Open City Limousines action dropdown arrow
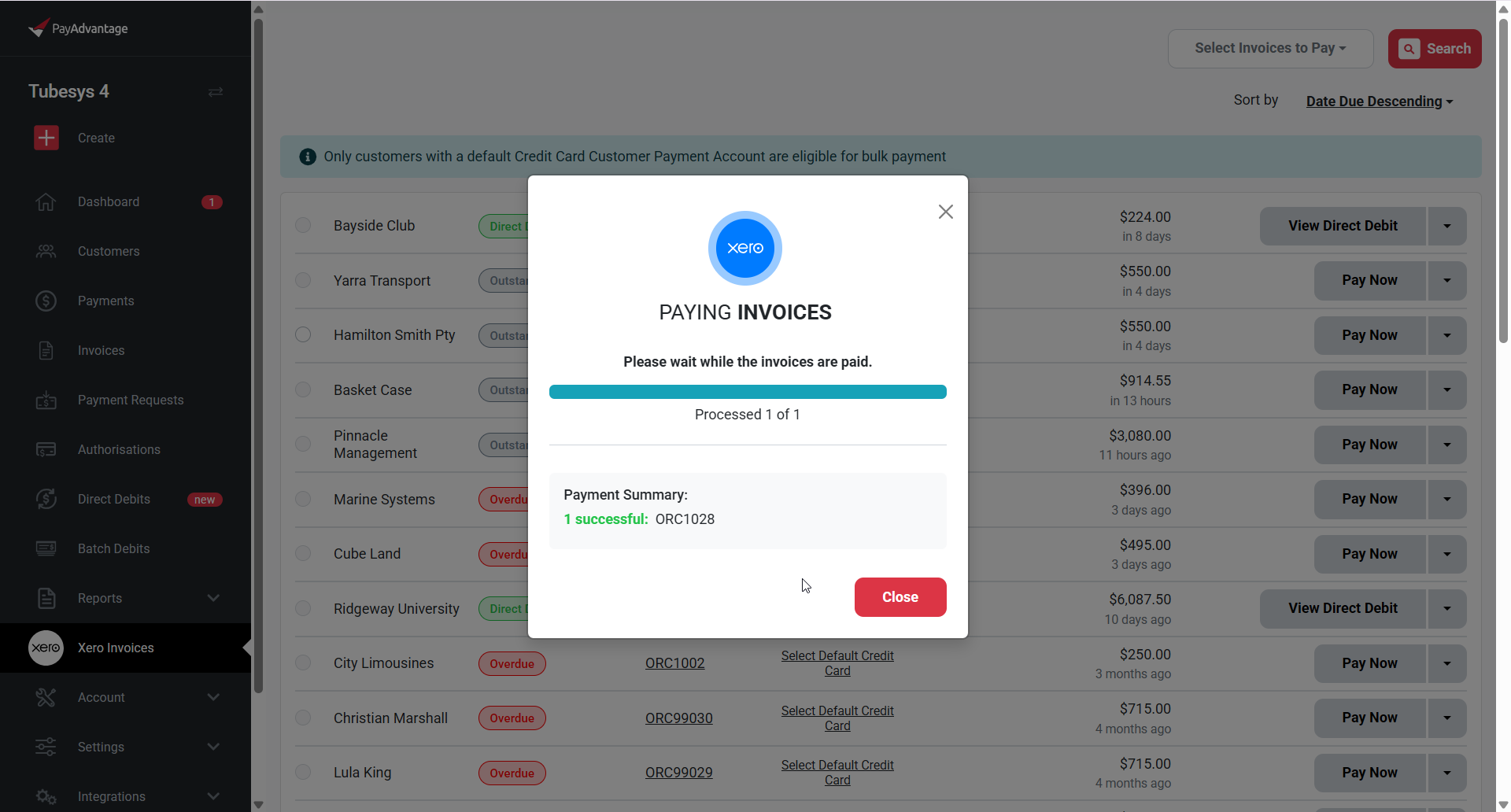This screenshot has height=812, width=1511. pos(1447,664)
